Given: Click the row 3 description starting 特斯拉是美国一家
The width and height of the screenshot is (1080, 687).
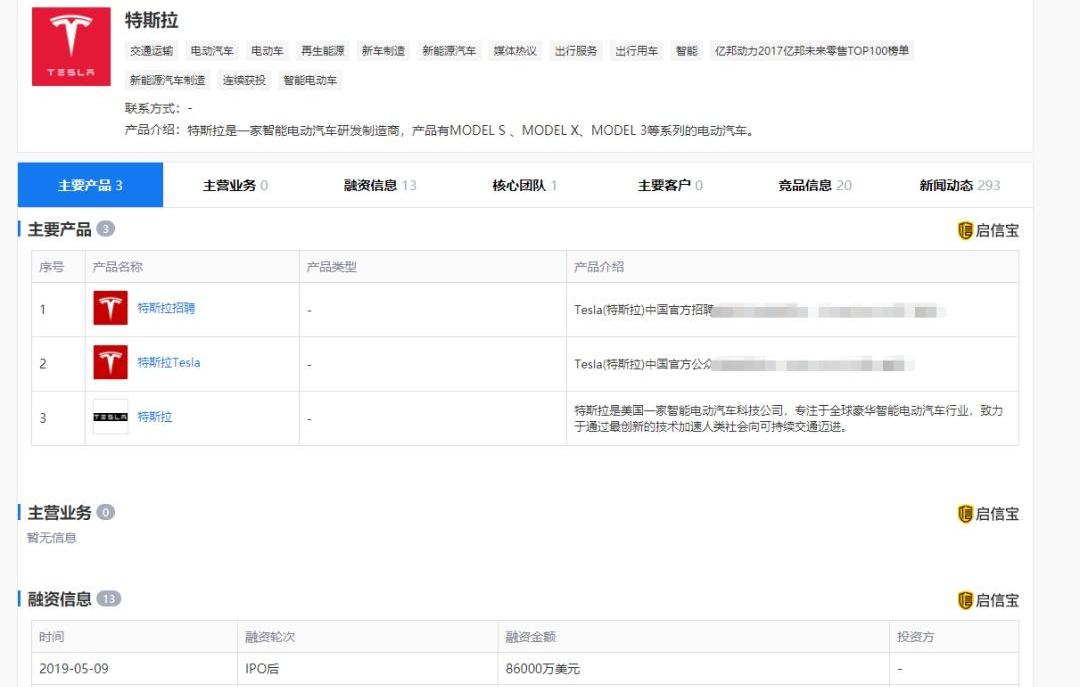Looking at the screenshot, I should pyautogui.click(x=788, y=418).
